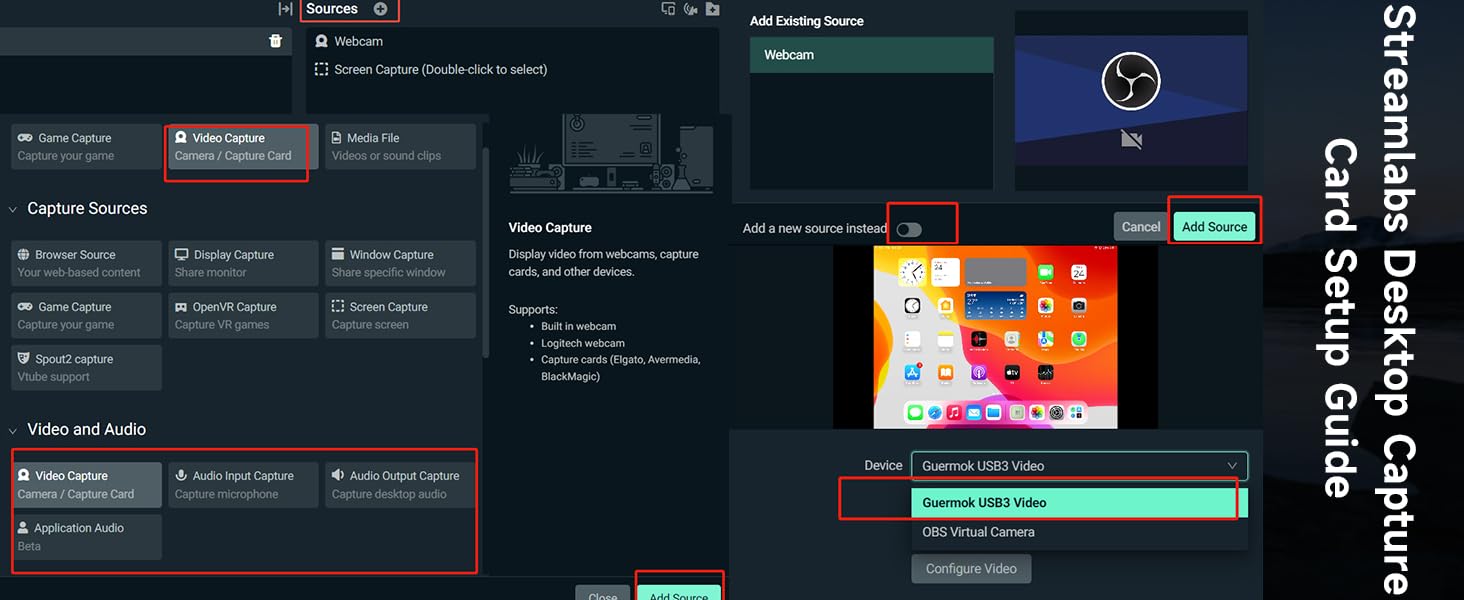Choose the Display Capture tile

tap(244, 263)
